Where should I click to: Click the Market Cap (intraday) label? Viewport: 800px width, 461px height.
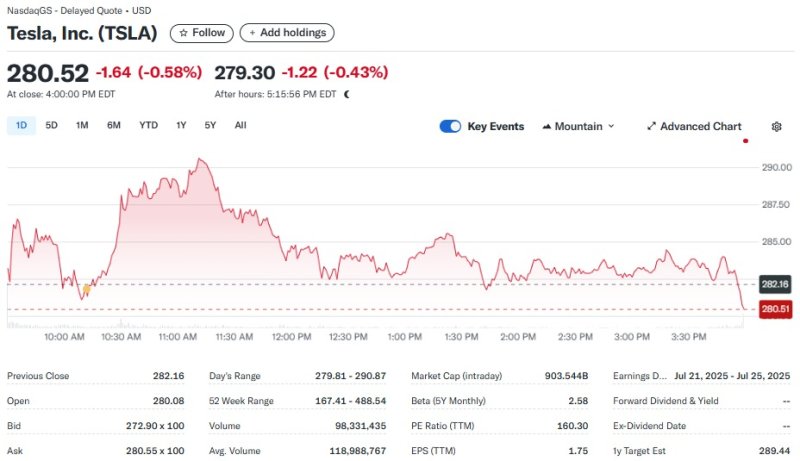(457, 376)
